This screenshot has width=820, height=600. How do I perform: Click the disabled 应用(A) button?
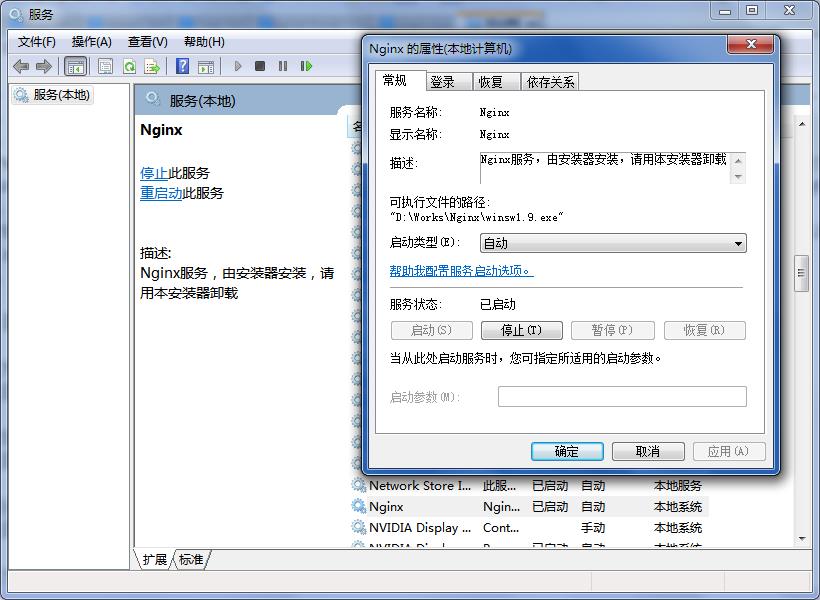(x=729, y=451)
